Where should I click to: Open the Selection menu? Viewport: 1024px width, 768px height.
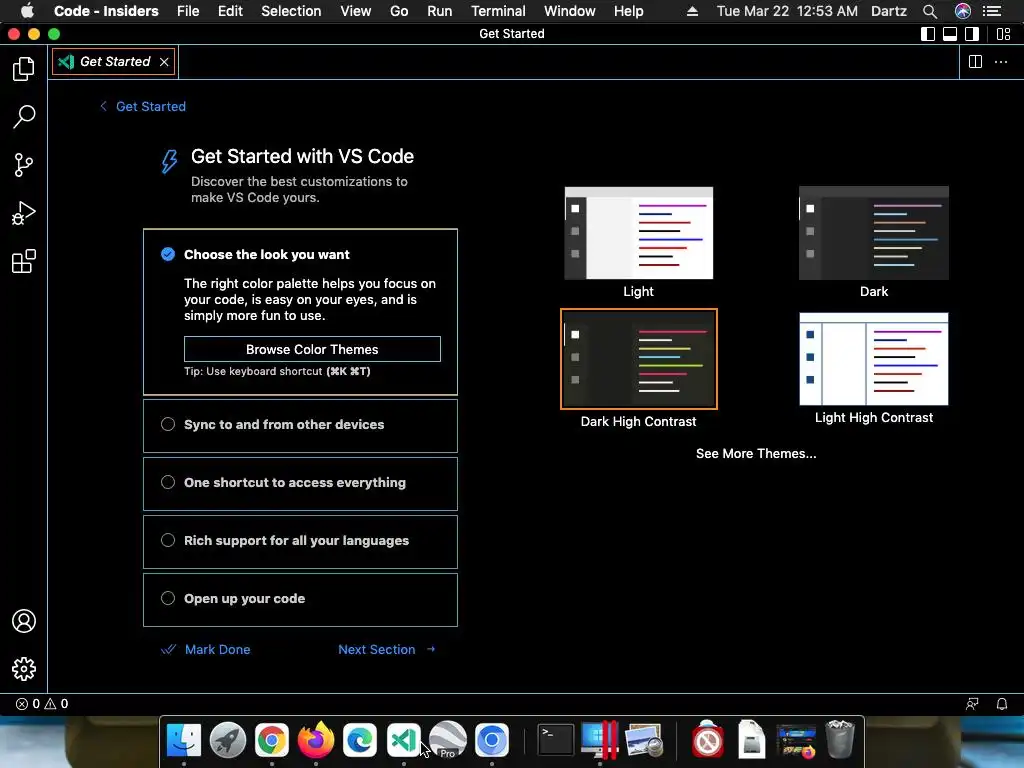click(x=291, y=11)
